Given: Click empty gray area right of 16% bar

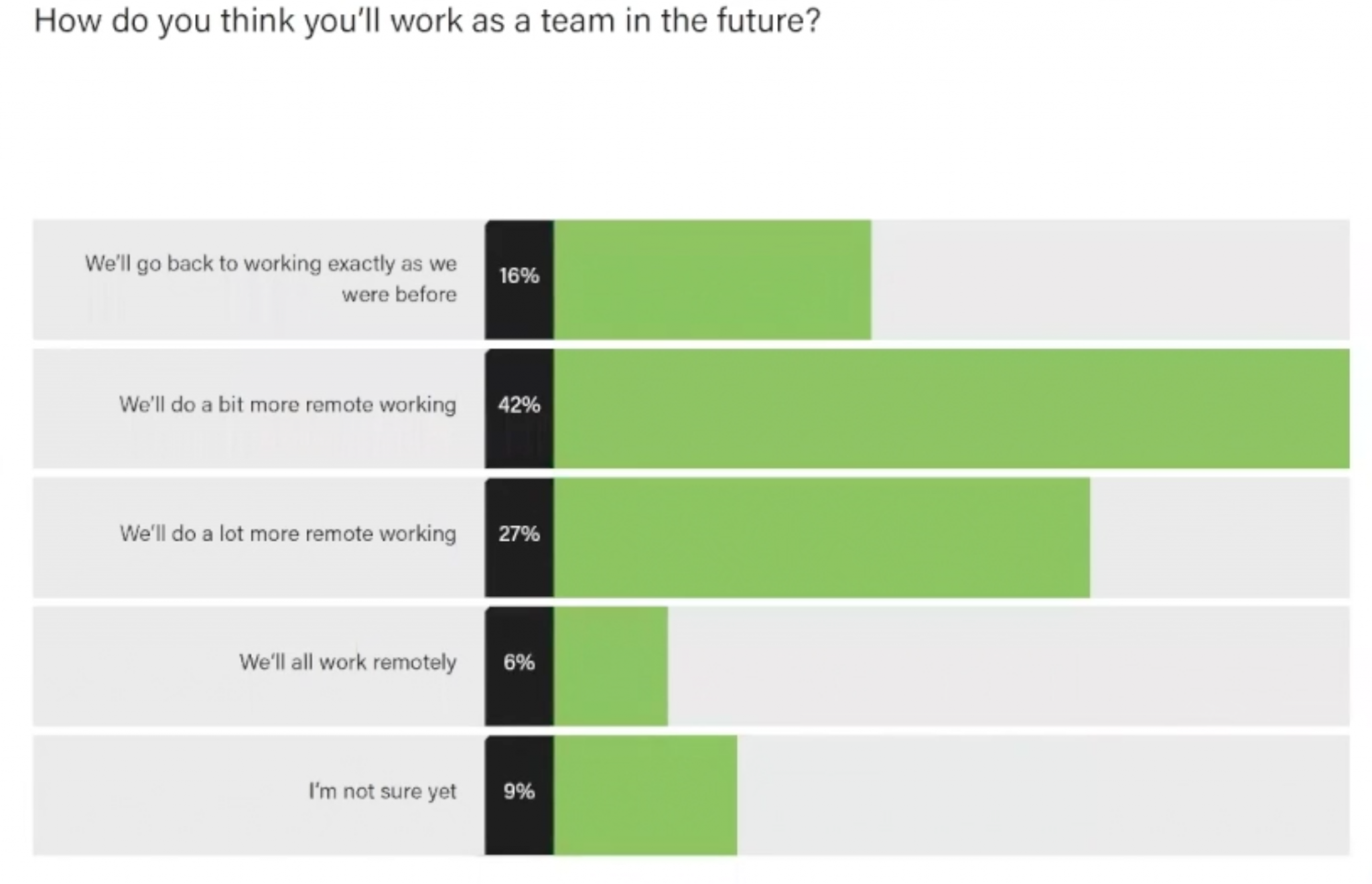Looking at the screenshot, I should point(1110,279).
